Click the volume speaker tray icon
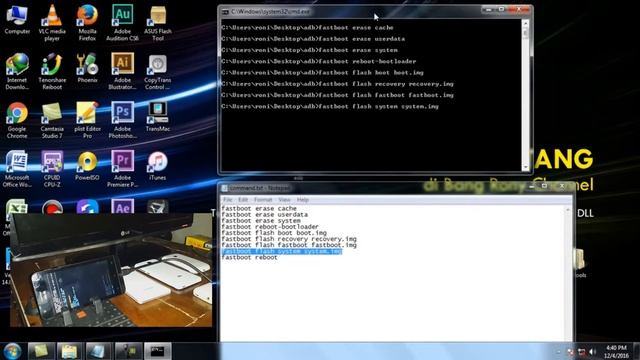 click(593, 351)
